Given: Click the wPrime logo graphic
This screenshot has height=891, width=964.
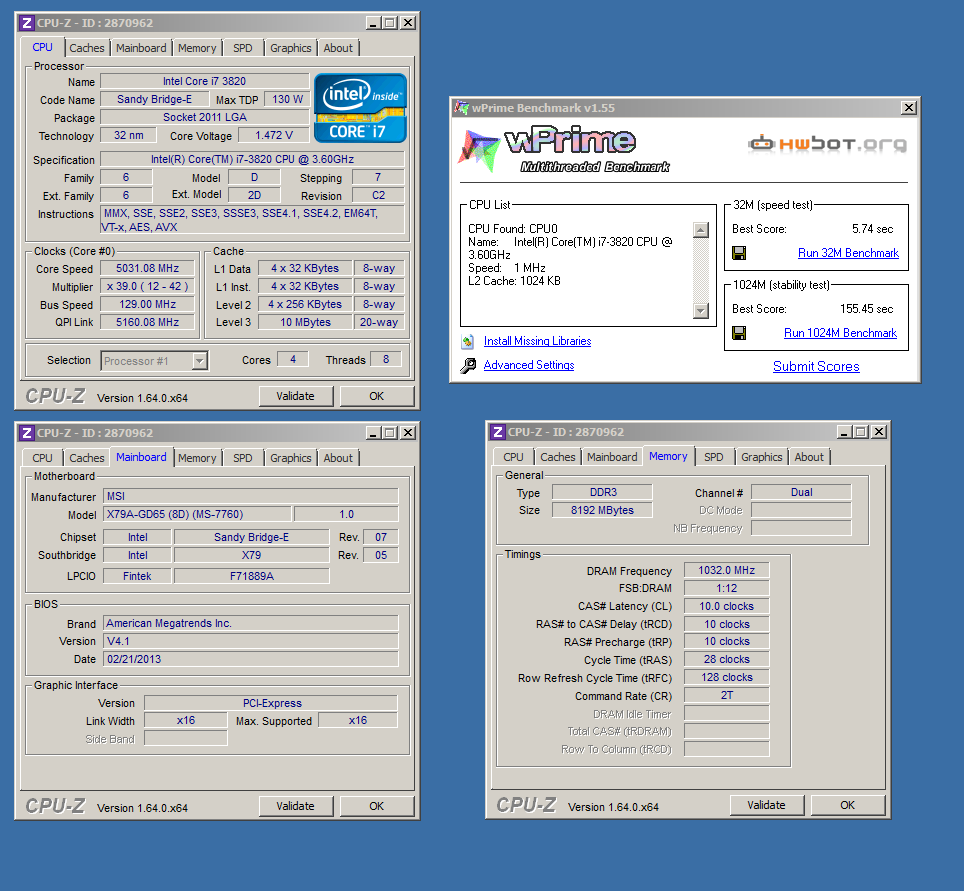Looking at the screenshot, I should coord(563,149).
